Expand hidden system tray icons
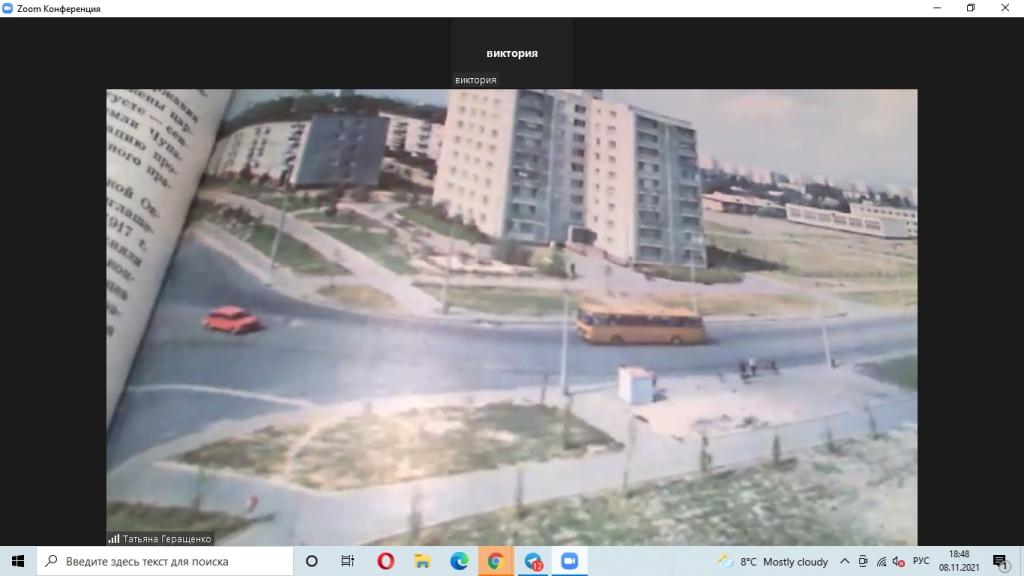 pos(845,561)
